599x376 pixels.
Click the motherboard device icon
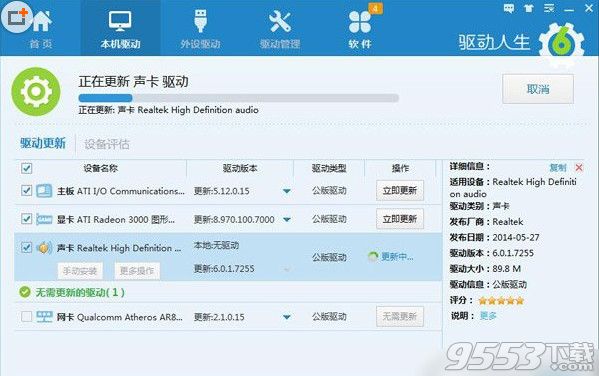(44, 191)
